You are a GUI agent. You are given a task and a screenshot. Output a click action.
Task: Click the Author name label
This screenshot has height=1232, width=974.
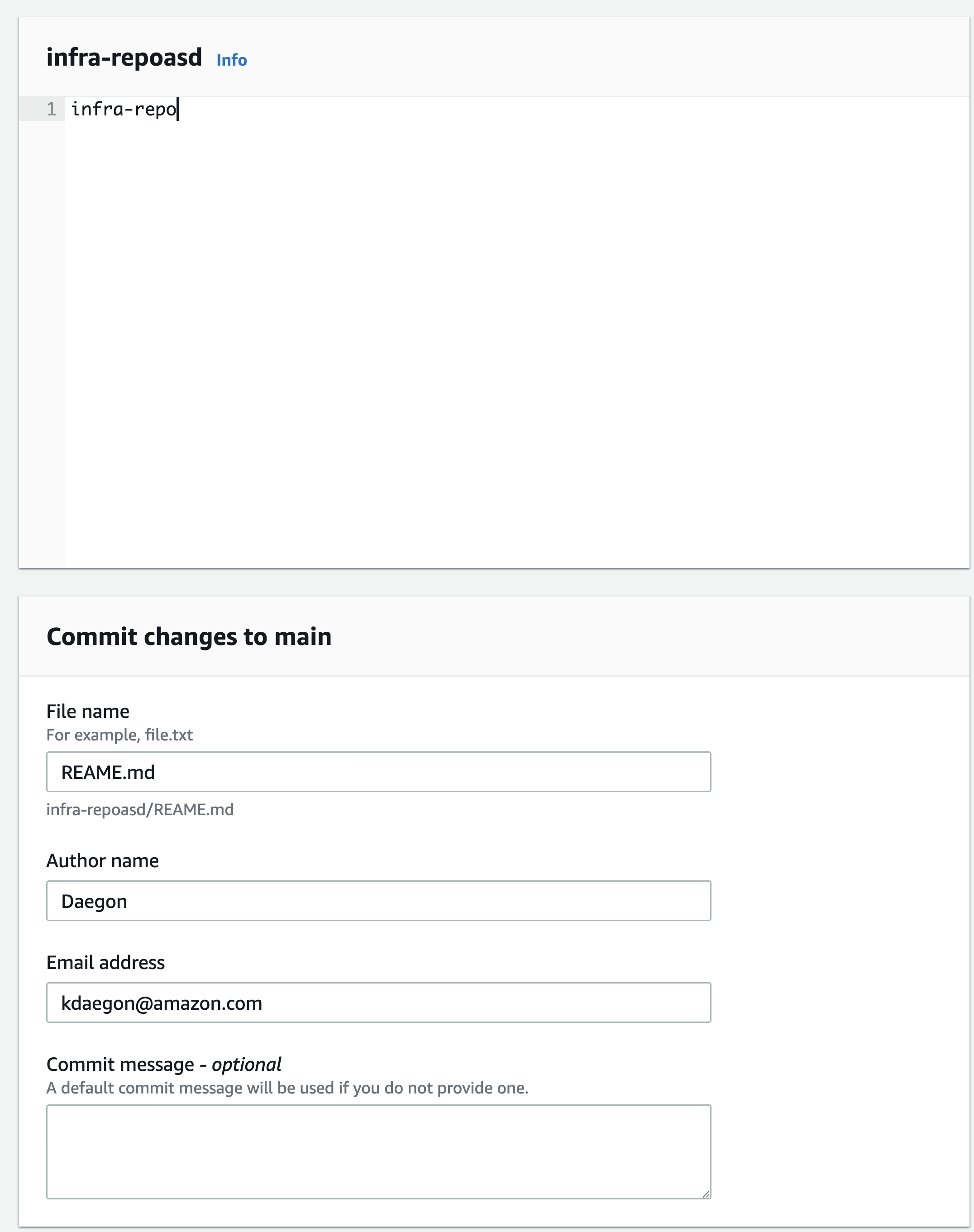(103, 860)
